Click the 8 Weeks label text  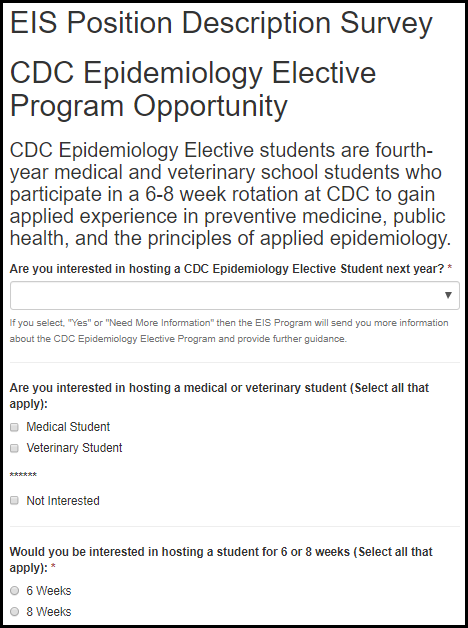tap(49, 612)
